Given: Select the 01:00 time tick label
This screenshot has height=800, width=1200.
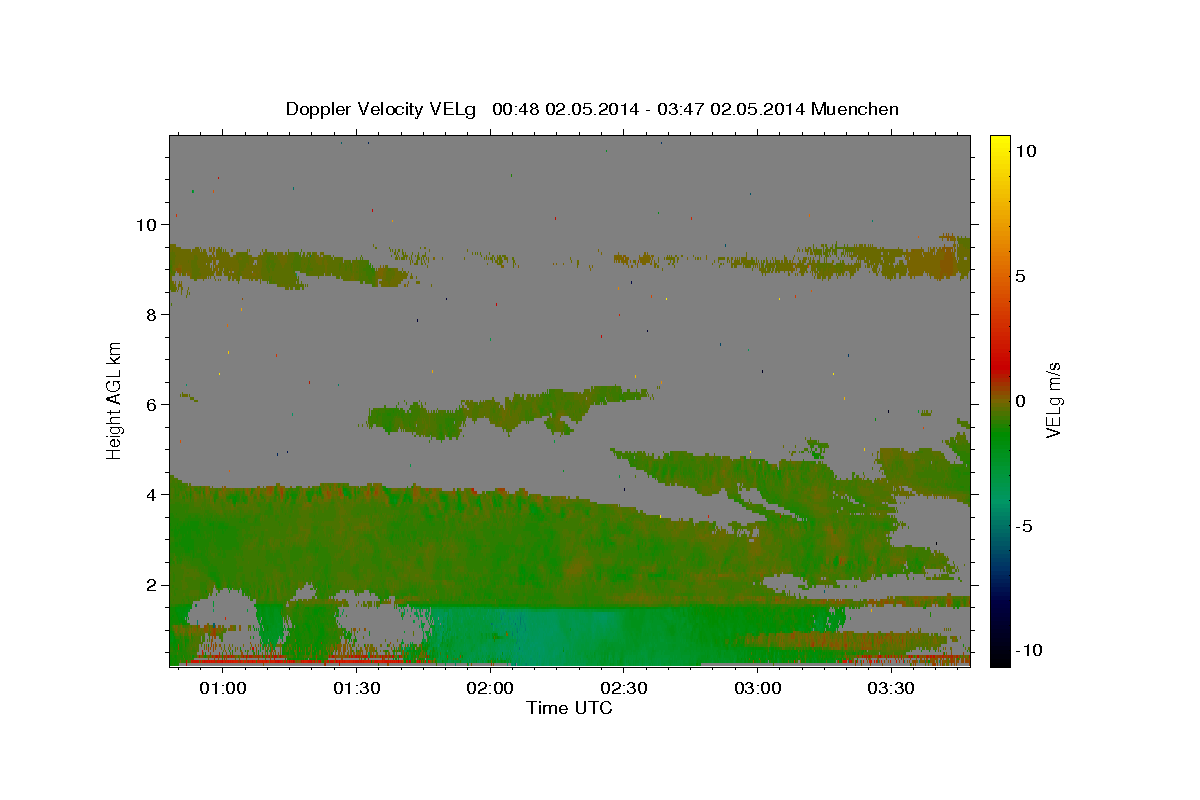Looking at the screenshot, I should coord(223,689).
